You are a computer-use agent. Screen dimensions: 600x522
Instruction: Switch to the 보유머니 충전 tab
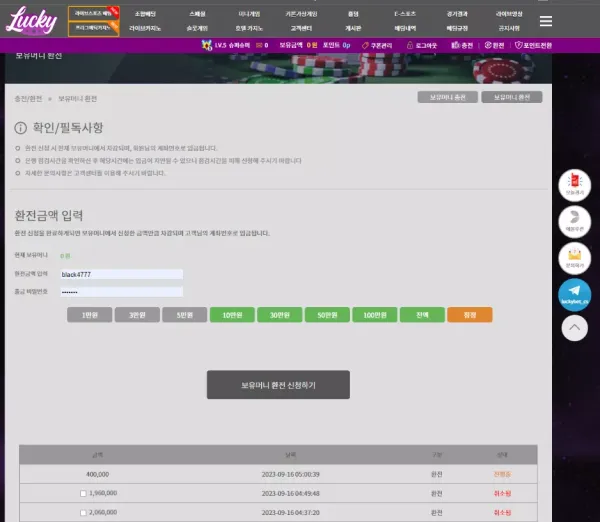[447, 97]
